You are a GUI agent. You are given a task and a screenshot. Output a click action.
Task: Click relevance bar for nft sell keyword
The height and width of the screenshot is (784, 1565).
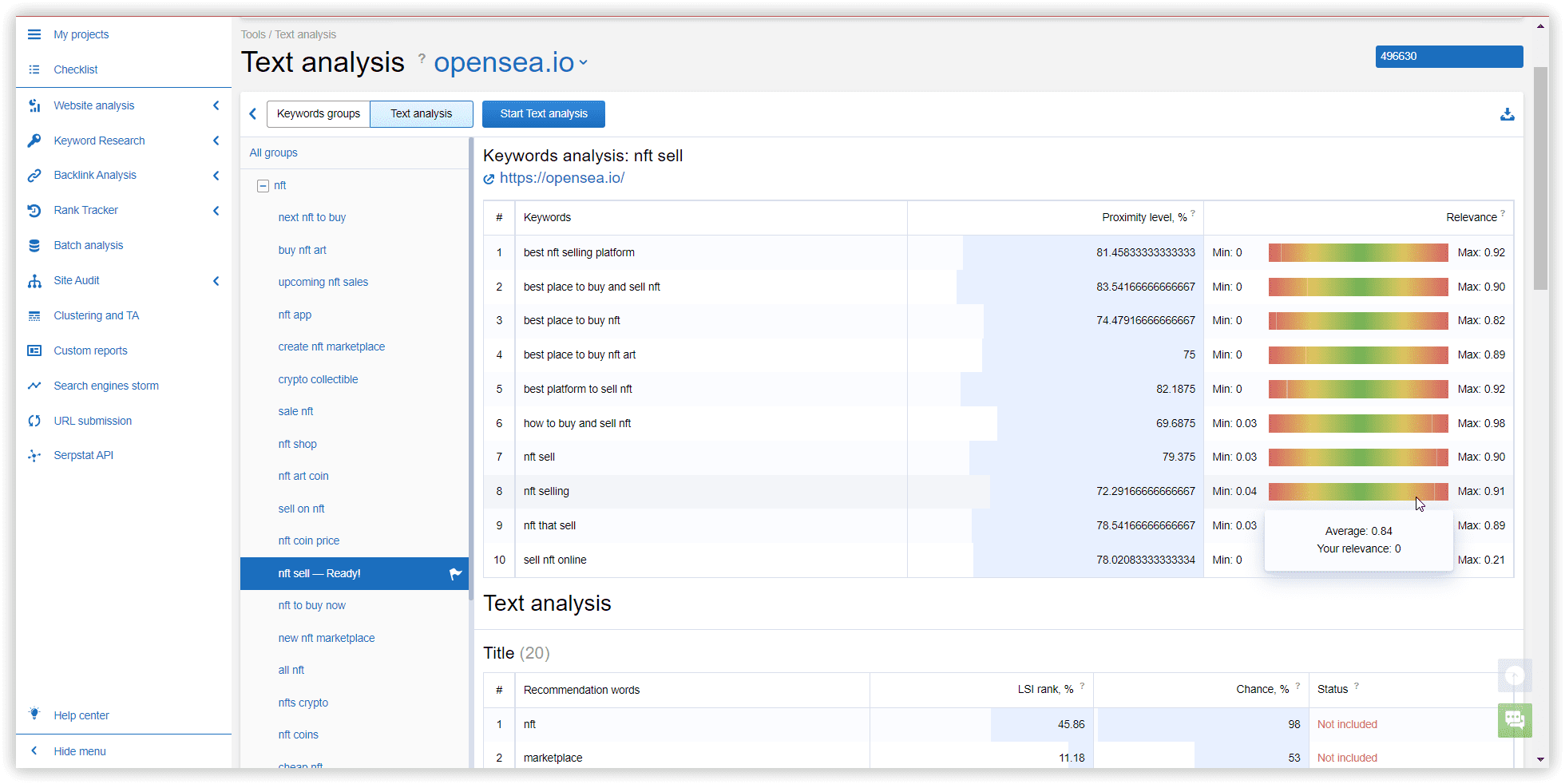pos(1358,457)
